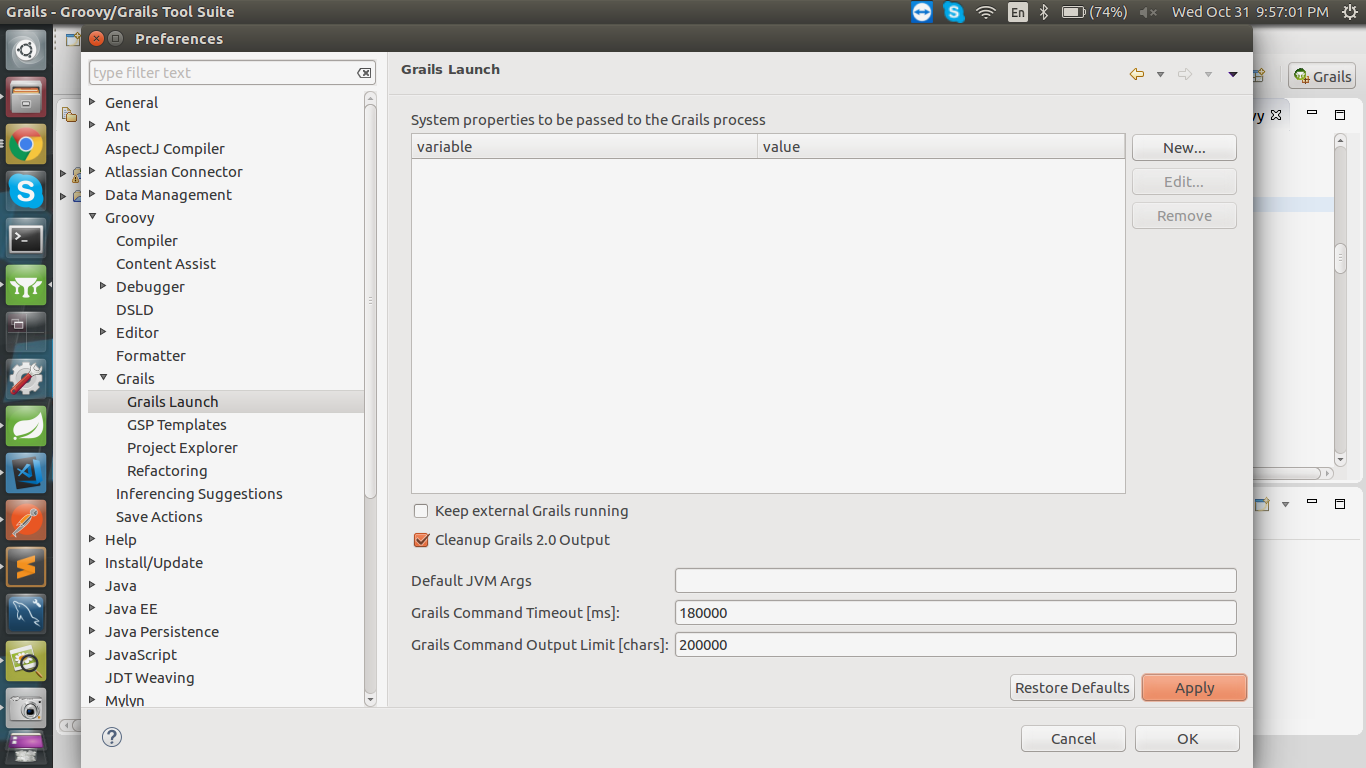Open the power/session gear menu
The image size is (1366, 768).
1348,12
